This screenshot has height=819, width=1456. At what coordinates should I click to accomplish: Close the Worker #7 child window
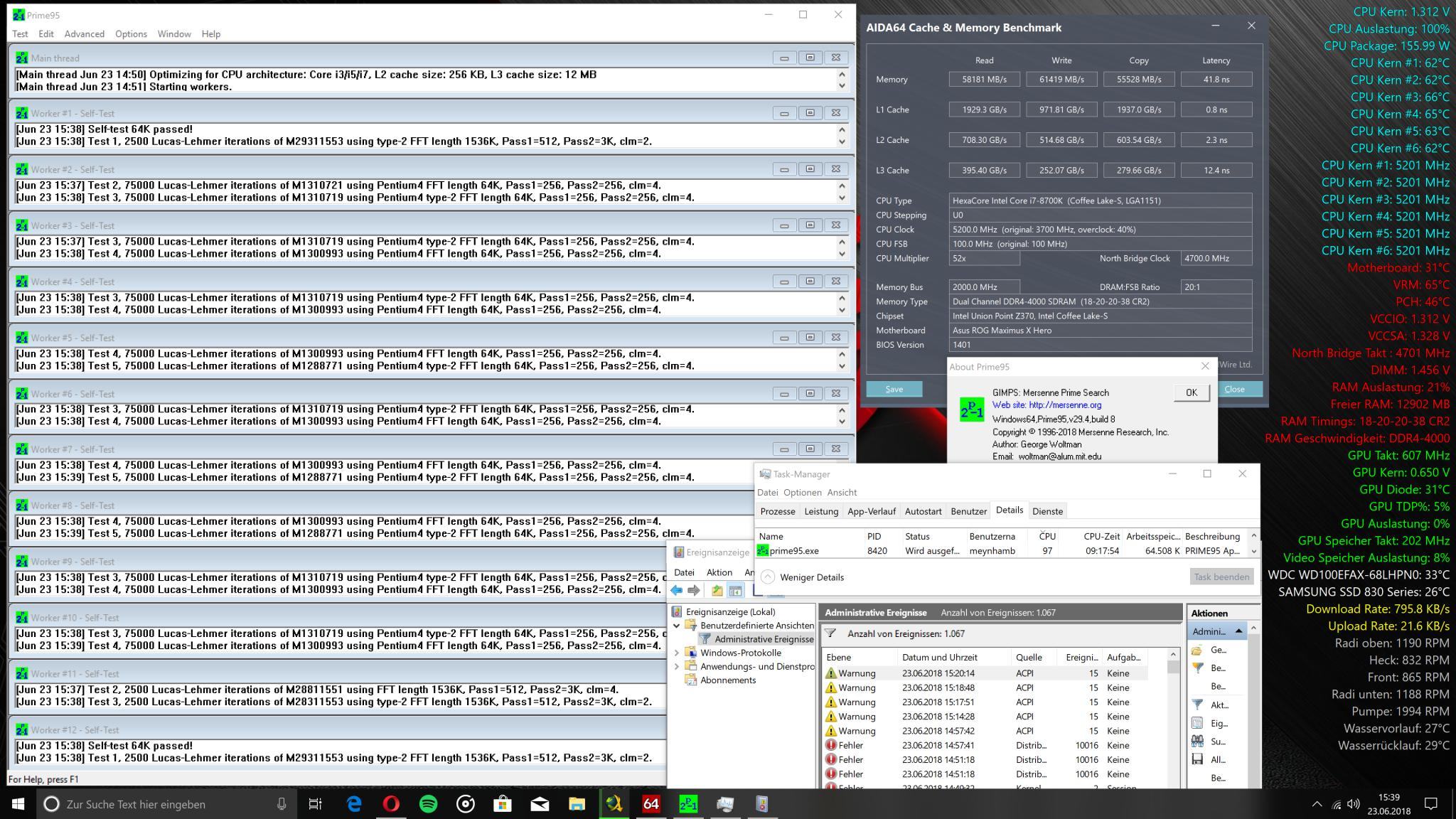pyautogui.click(x=836, y=449)
